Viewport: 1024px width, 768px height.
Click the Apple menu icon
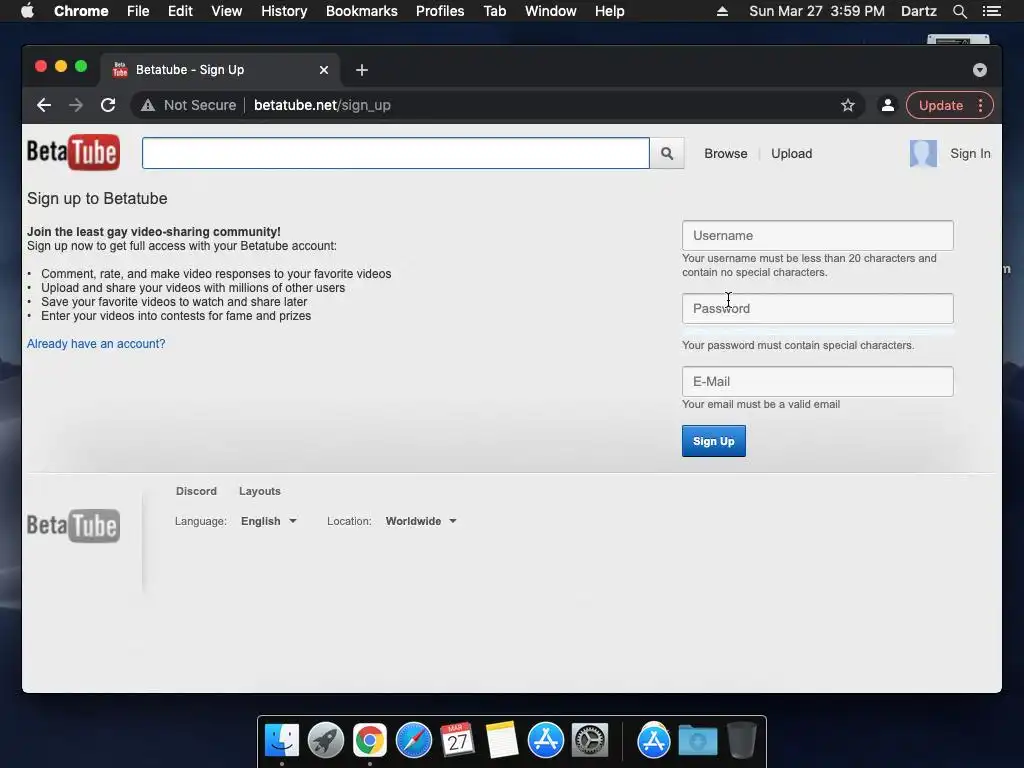(27, 11)
